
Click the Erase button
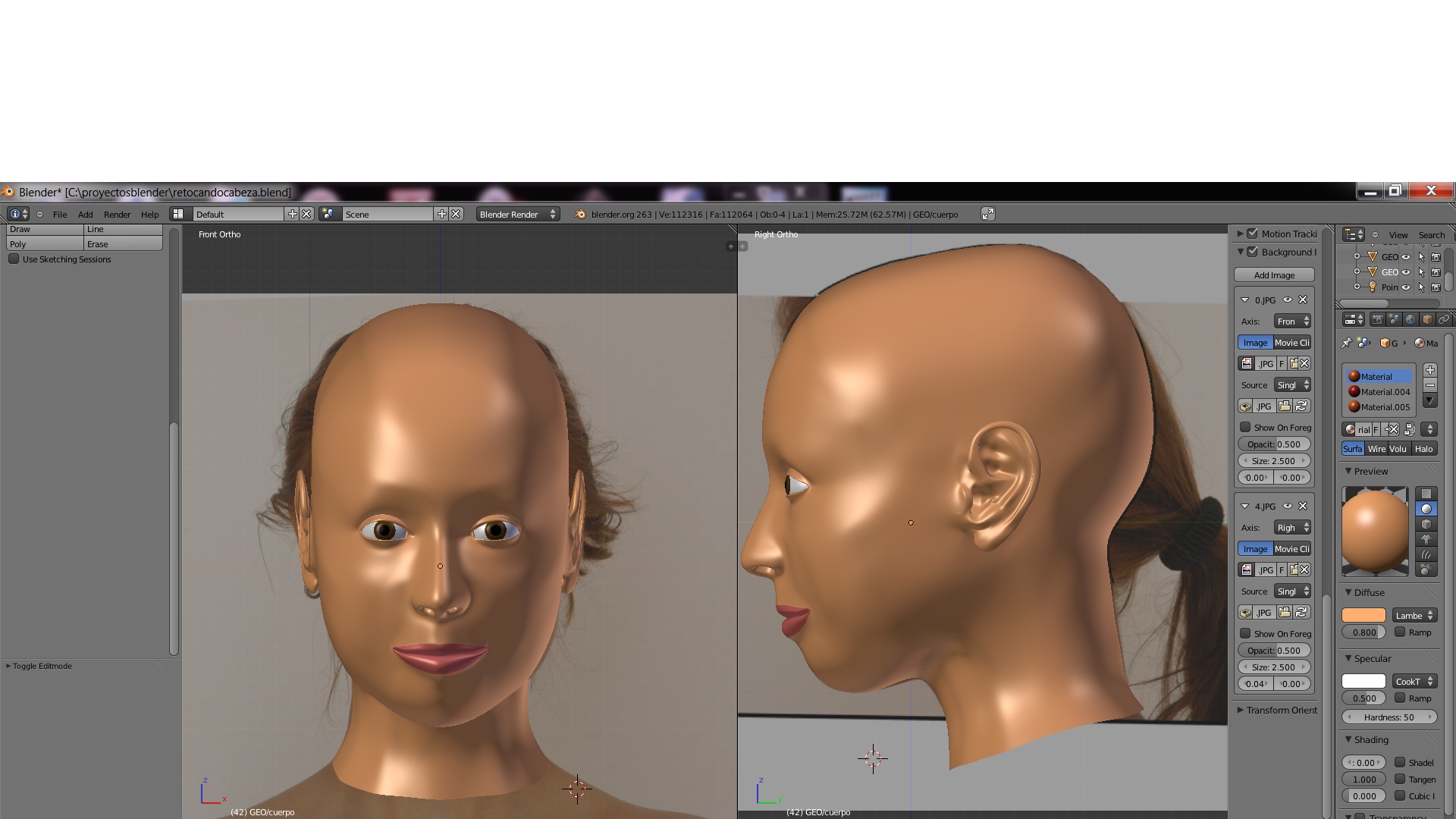pyautogui.click(x=123, y=244)
